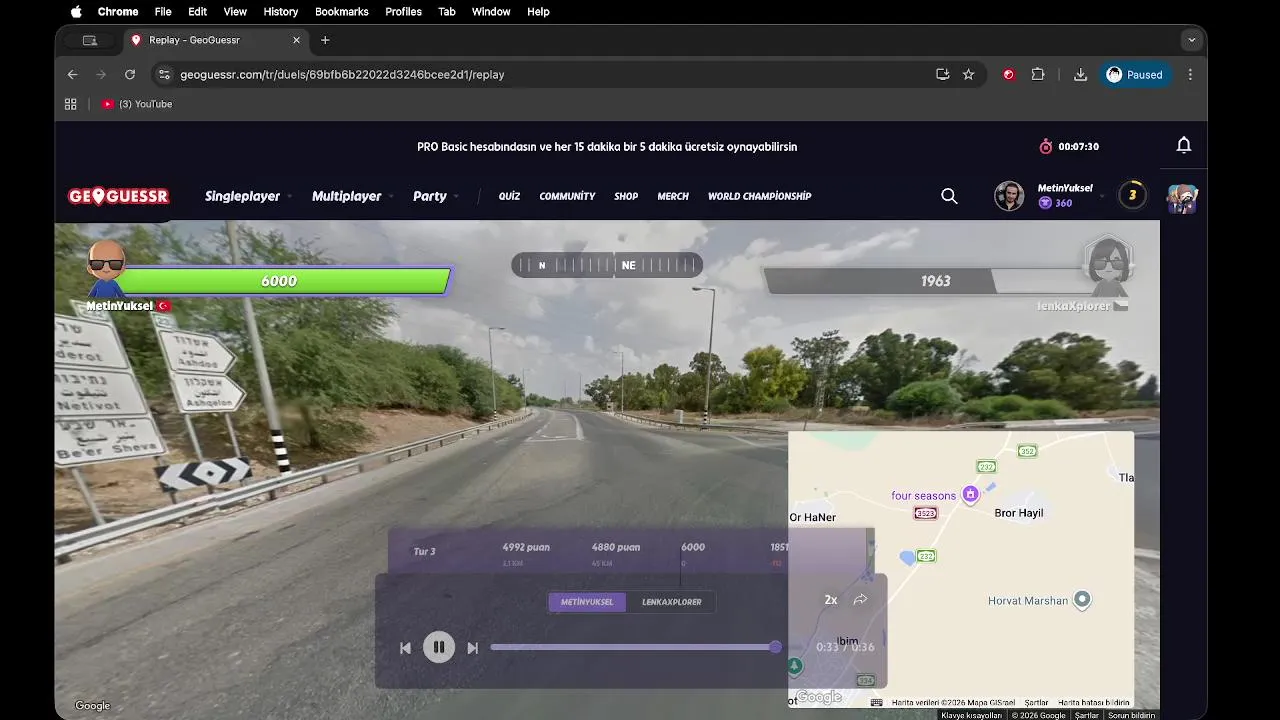Bookmark this tab with star icon
Viewport: 1280px width, 720px height.
pos(968,74)
